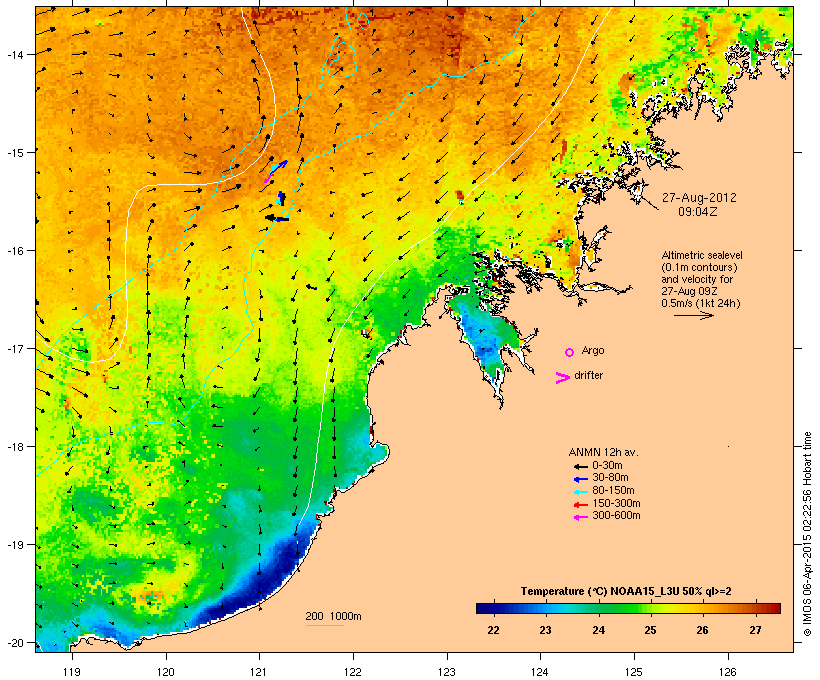The image size is (820, 680).
Task: Click the '(0.1m contours)' caption line
Action: coord(699,267)
